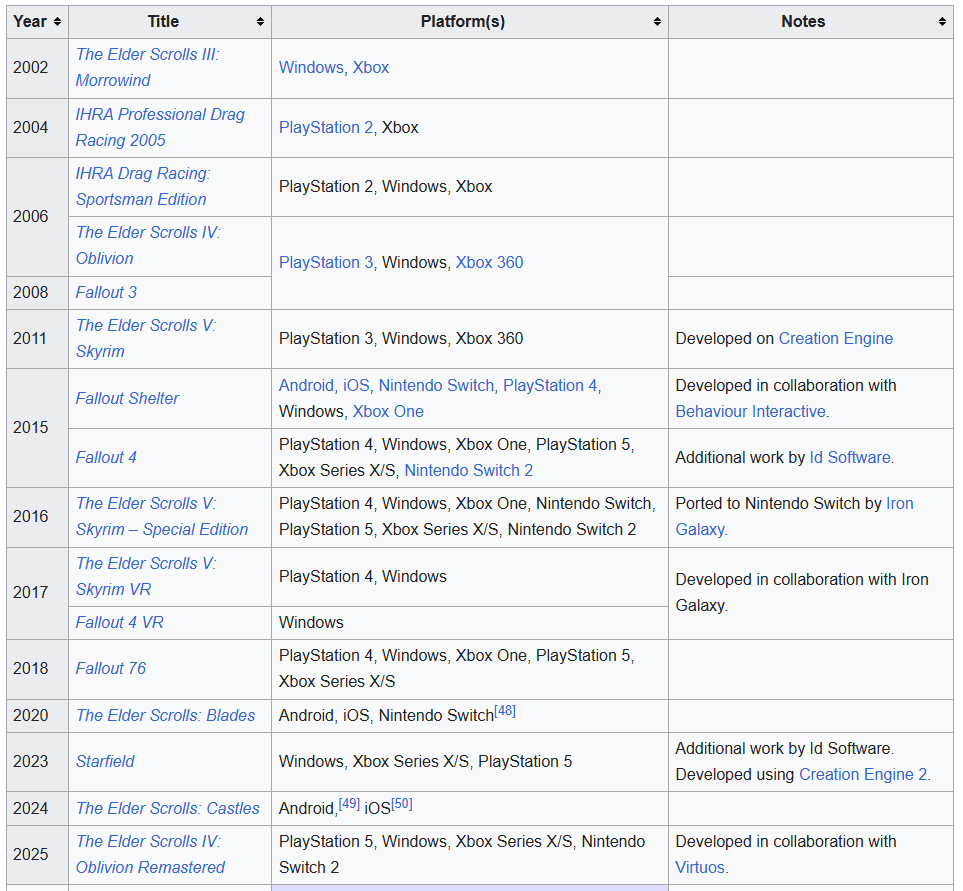Open The Elder Scrolls: Blades link
The image size is (963, 891).
(x=165, y=715)
